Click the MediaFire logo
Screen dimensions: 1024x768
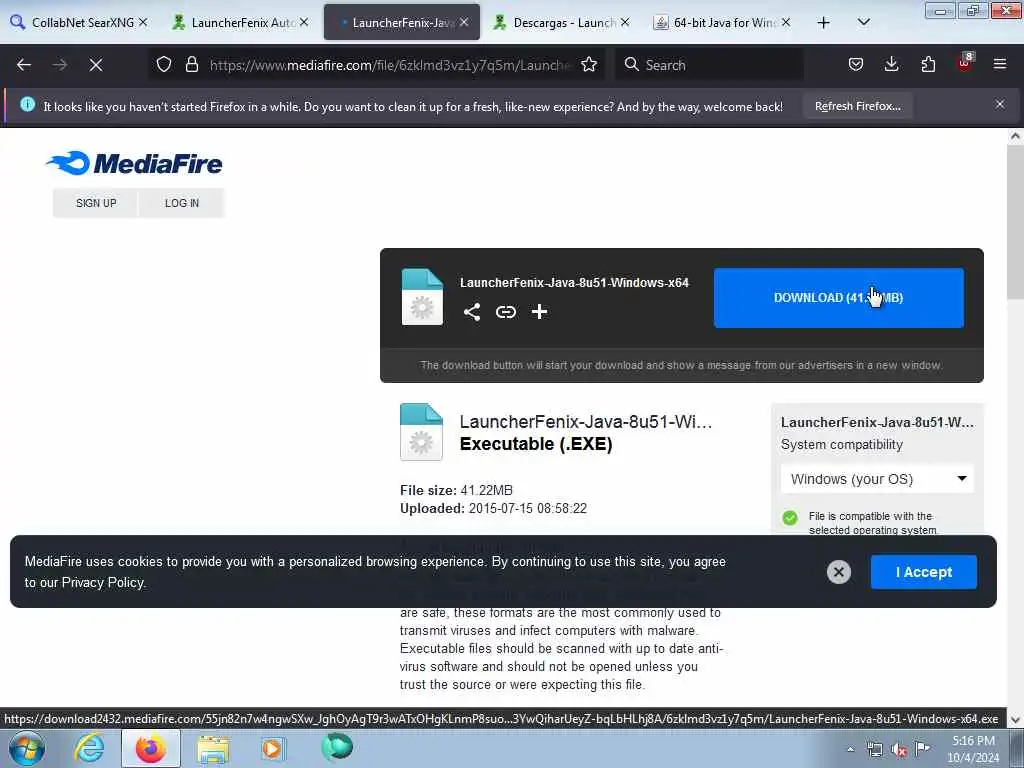click(135, 163)
